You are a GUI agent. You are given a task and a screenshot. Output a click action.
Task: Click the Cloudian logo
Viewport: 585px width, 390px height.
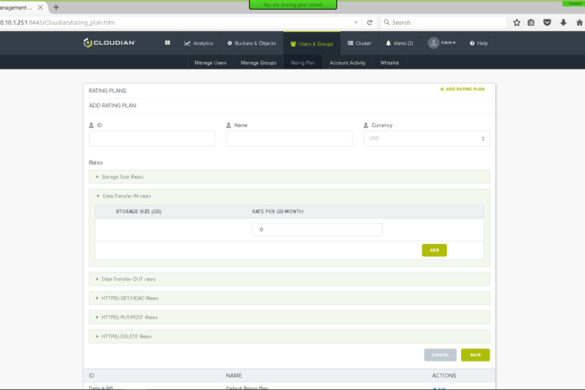coord(109,43)
